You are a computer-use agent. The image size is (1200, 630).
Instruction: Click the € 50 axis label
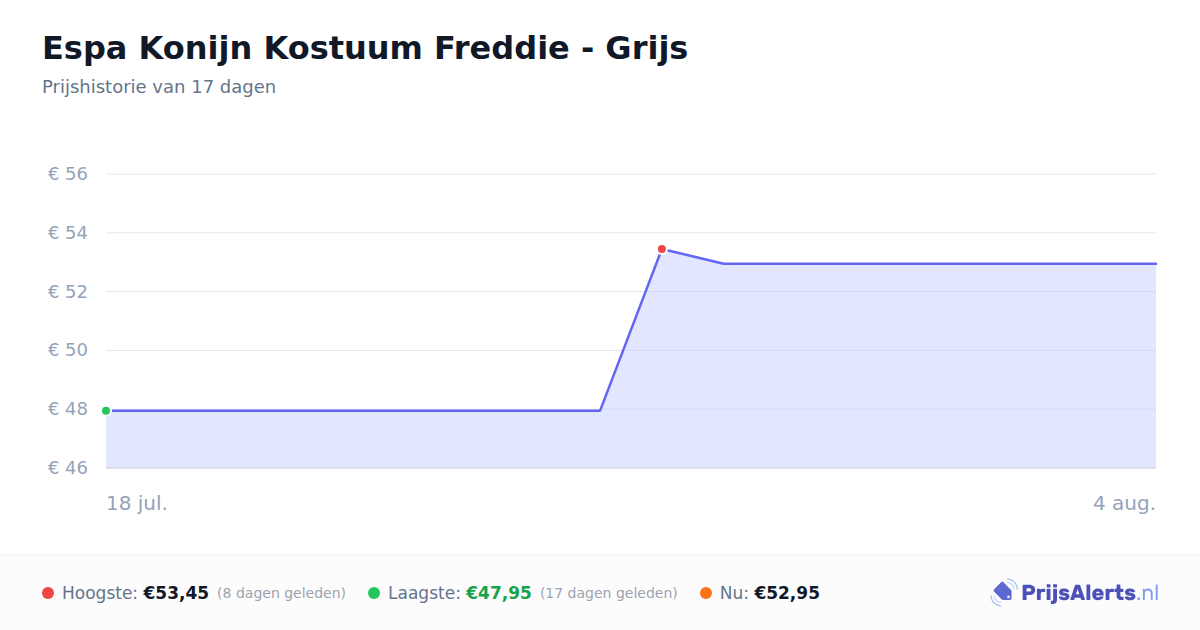pos(68,350)
